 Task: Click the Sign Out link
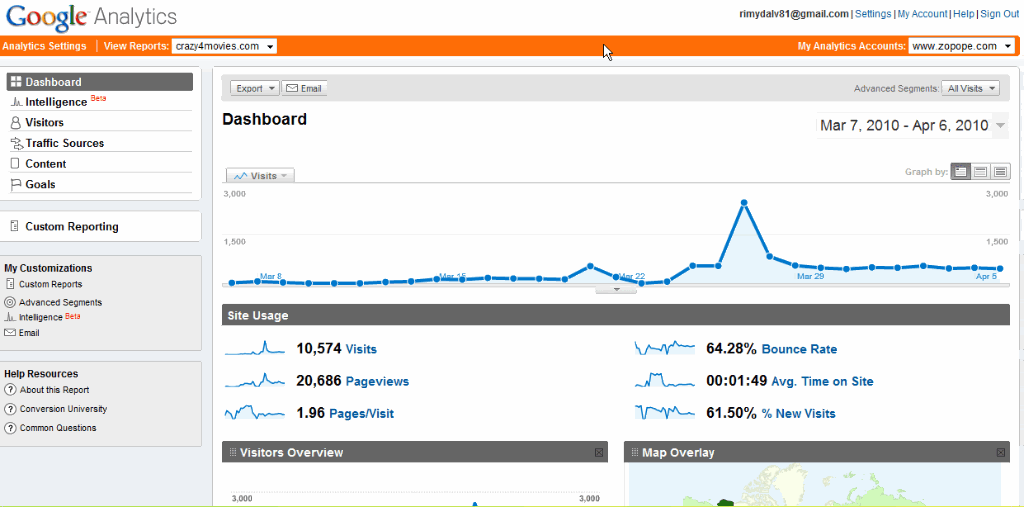999,14
